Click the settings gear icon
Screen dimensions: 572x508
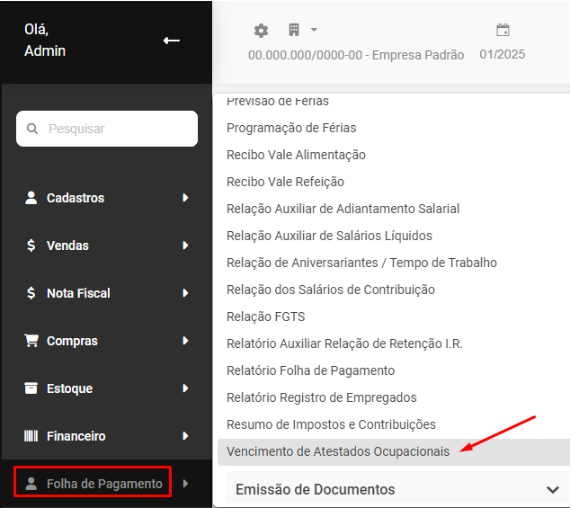point(261,31)
